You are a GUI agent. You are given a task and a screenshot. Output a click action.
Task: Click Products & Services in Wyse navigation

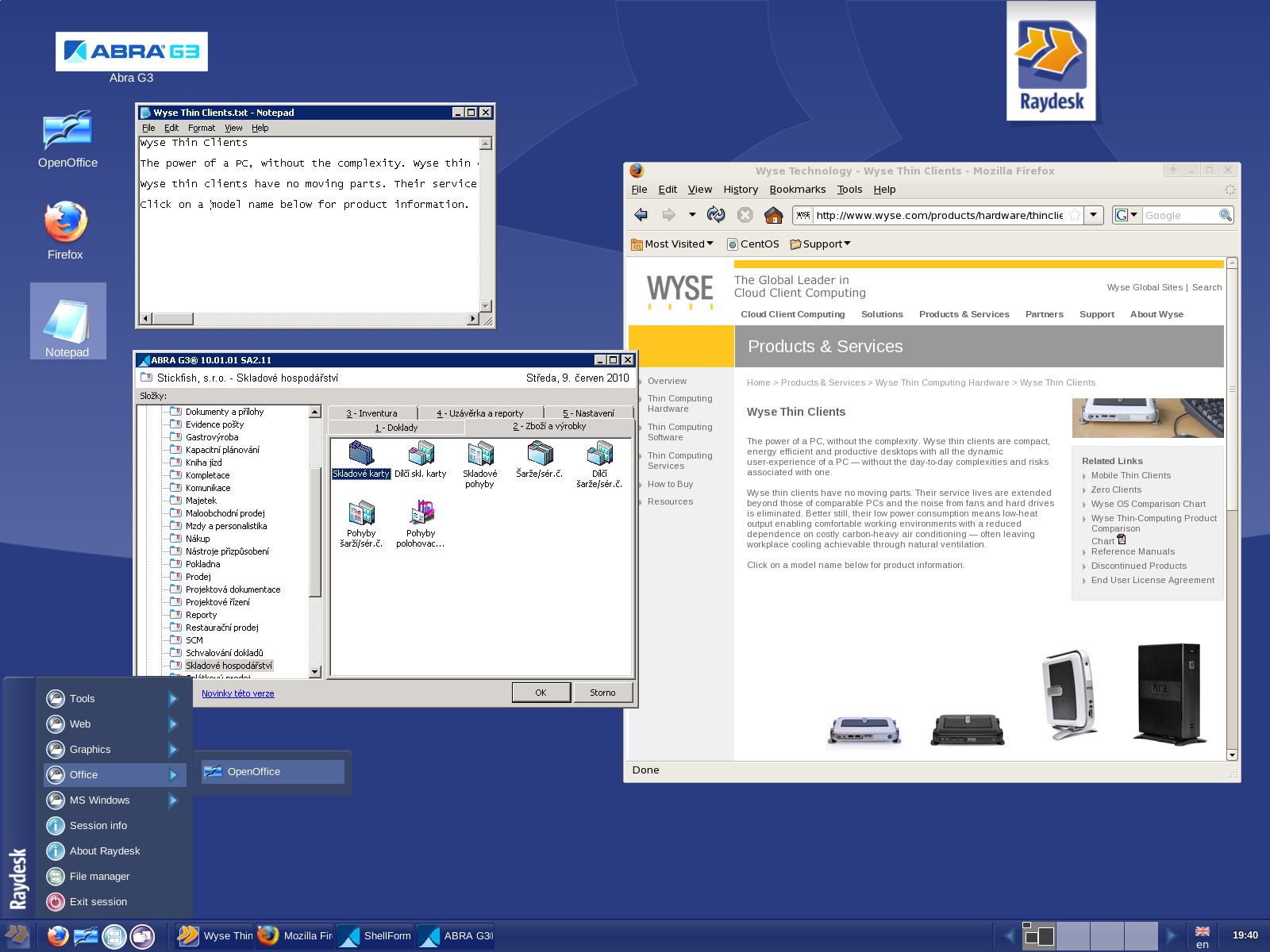tap(964, 315)
